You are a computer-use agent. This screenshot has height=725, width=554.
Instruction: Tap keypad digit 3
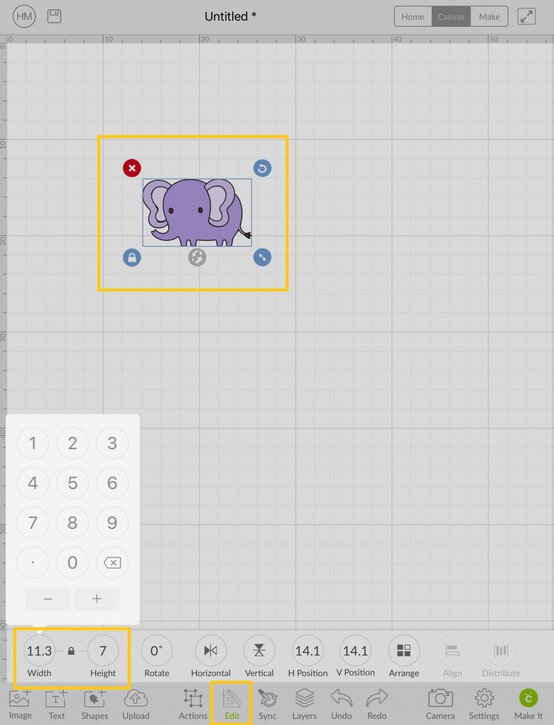click(x=112, y=443)
